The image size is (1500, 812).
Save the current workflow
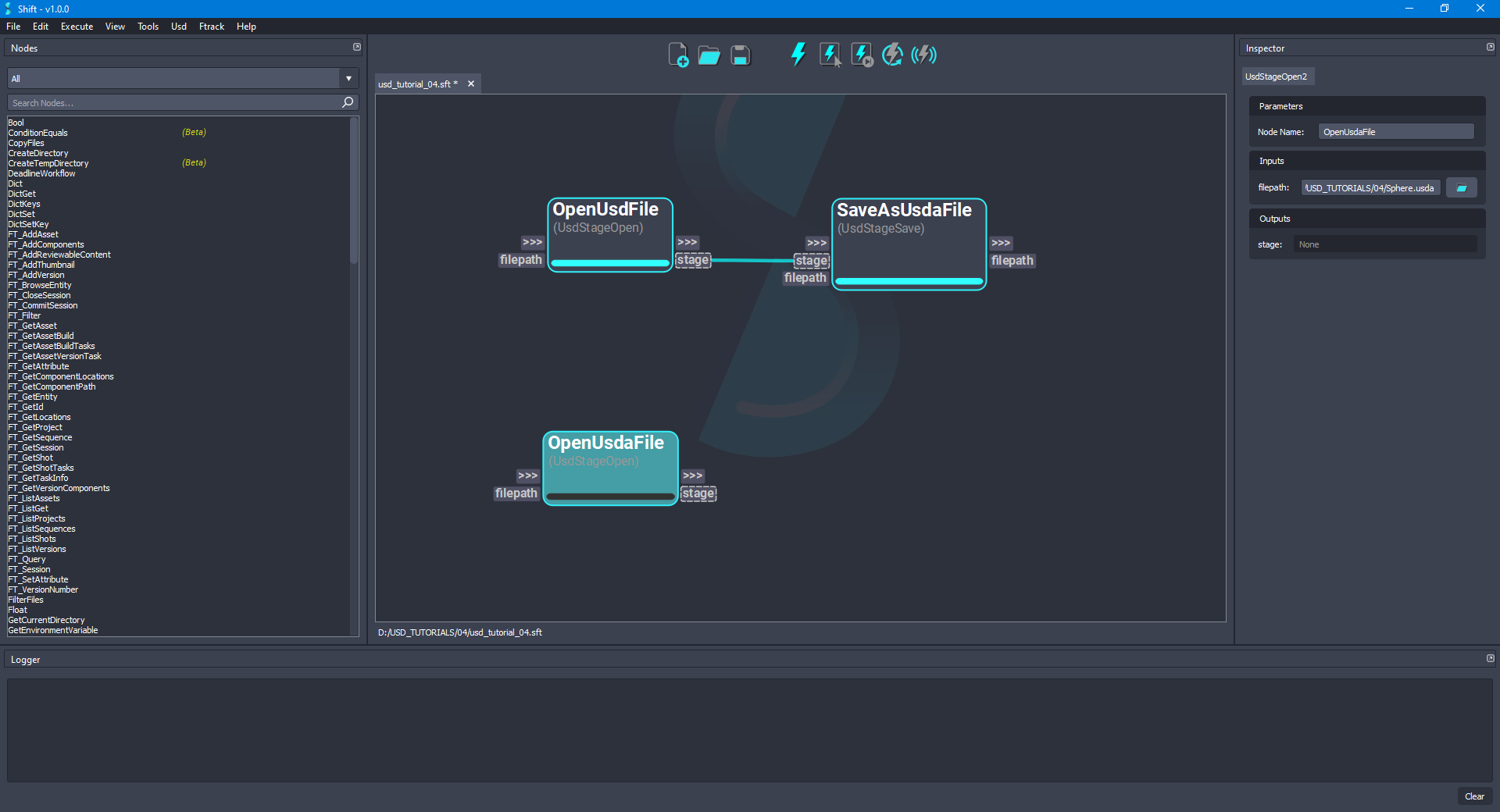pos(739,55)
